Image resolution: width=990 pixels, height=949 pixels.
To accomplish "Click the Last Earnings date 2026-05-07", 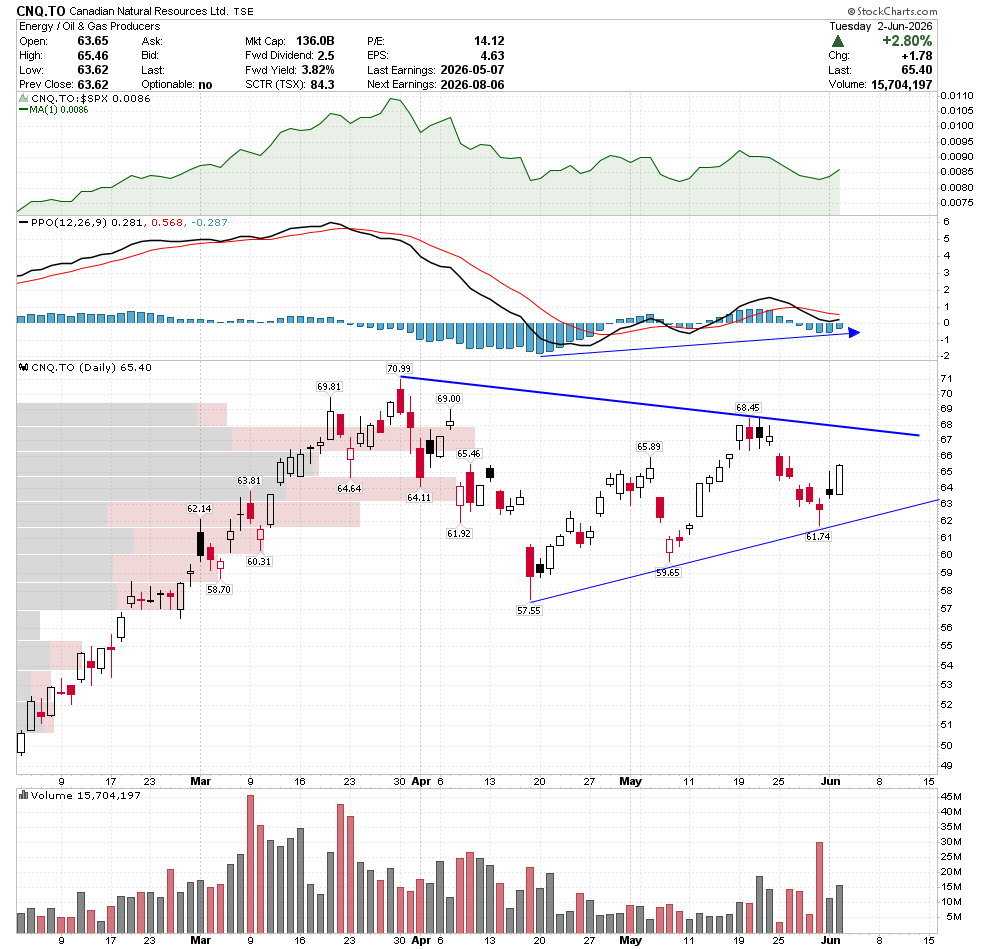I will 472,70.
